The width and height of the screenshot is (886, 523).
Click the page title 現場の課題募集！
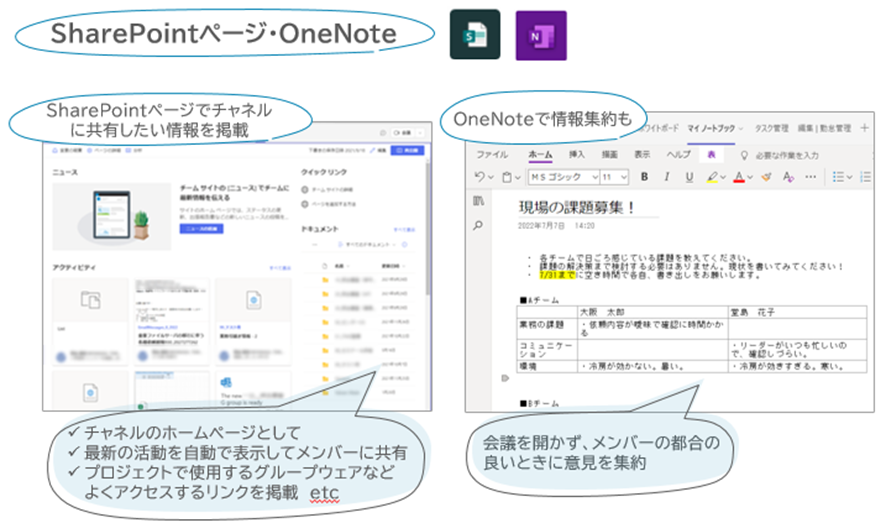576,208
